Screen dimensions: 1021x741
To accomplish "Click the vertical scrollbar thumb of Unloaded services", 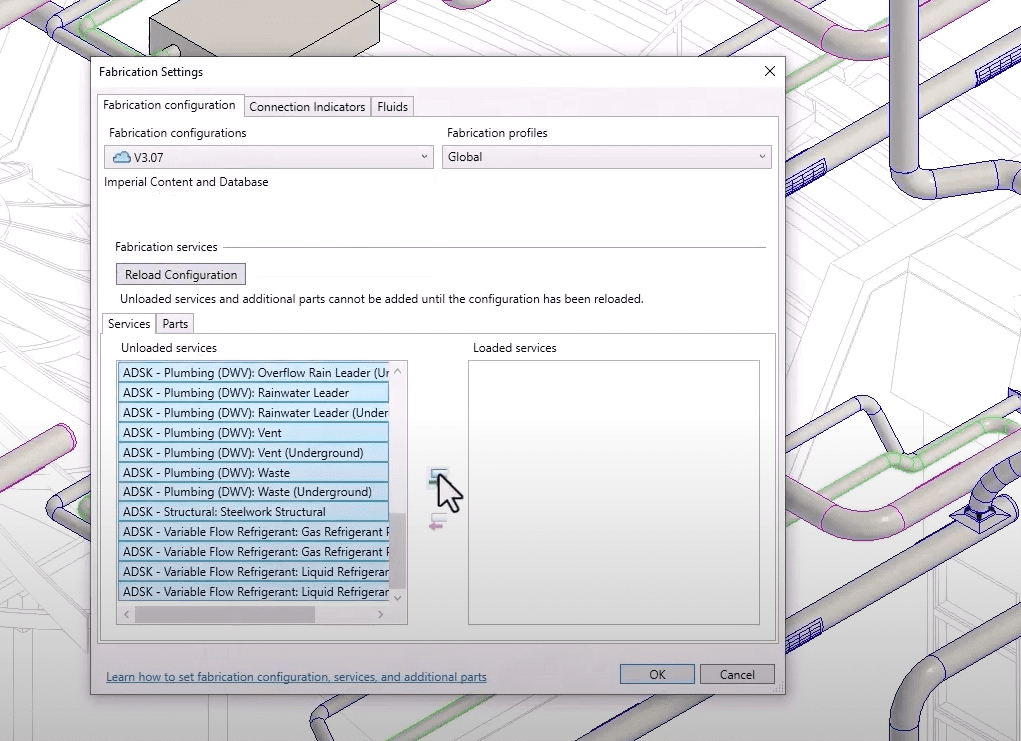I will tap(398, 550).
